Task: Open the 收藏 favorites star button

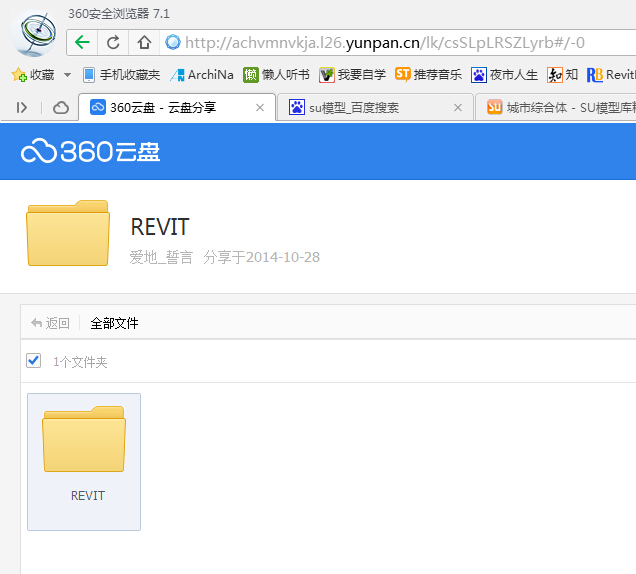Action: click(33, 75)
